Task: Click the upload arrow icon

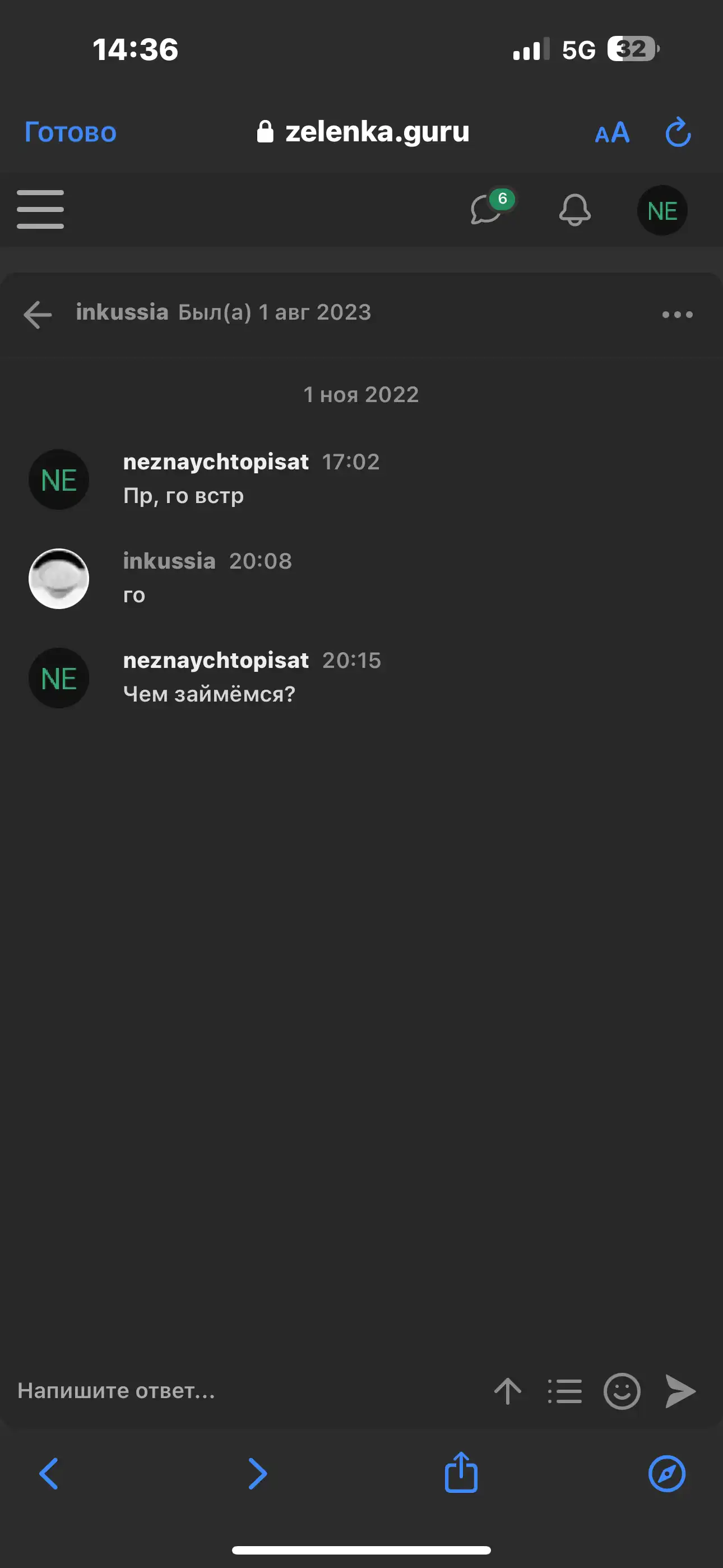Action: [508, 1391]
